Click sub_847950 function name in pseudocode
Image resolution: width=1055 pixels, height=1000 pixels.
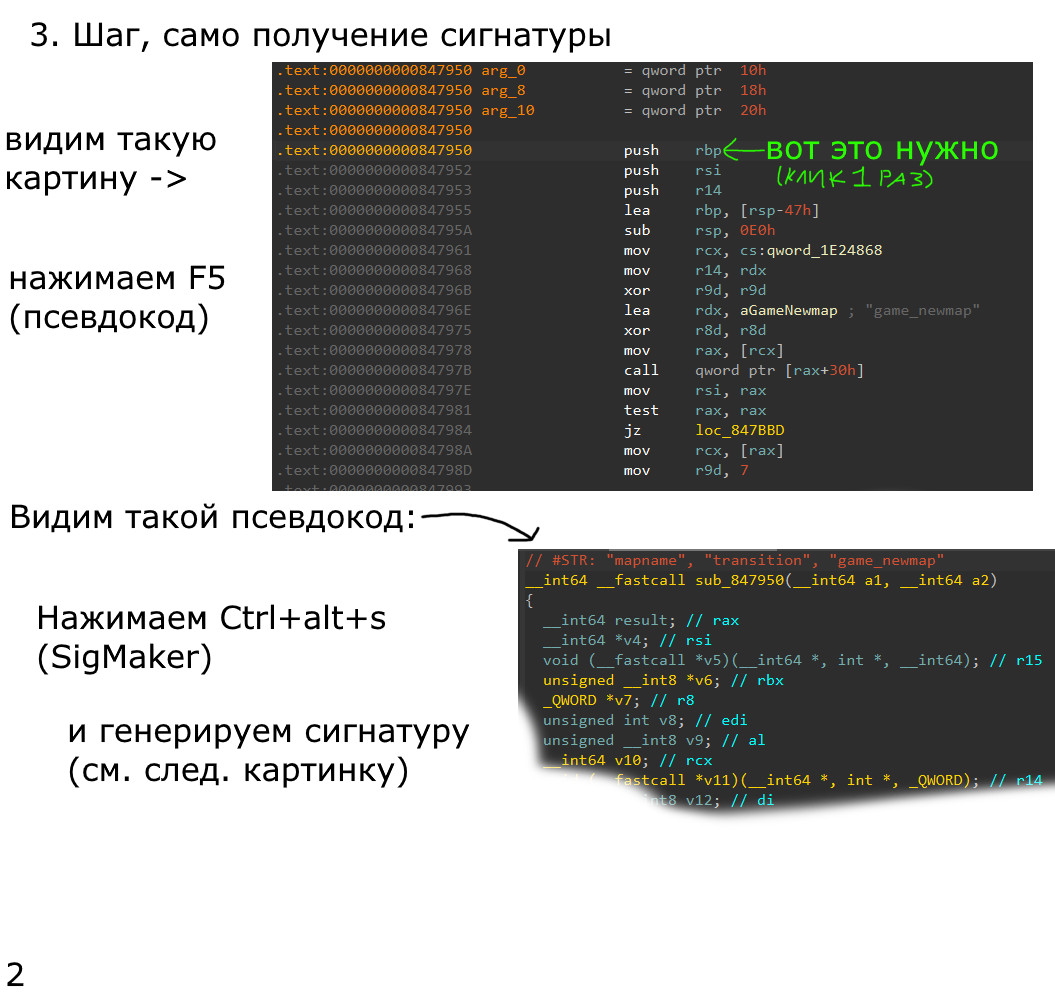(739, 580)
